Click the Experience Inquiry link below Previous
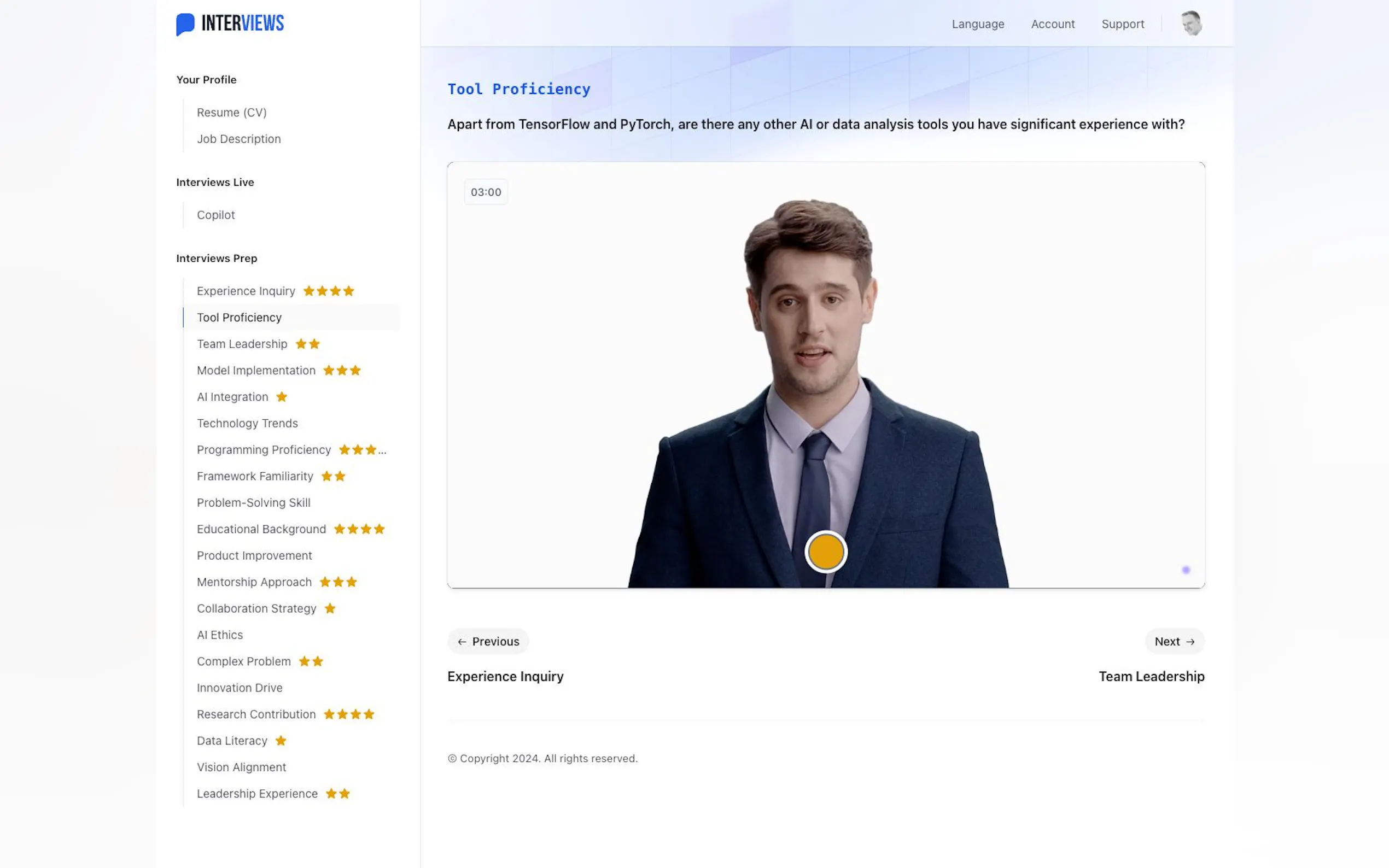This screenshot has width=1389, height=868. click(505, 676)
